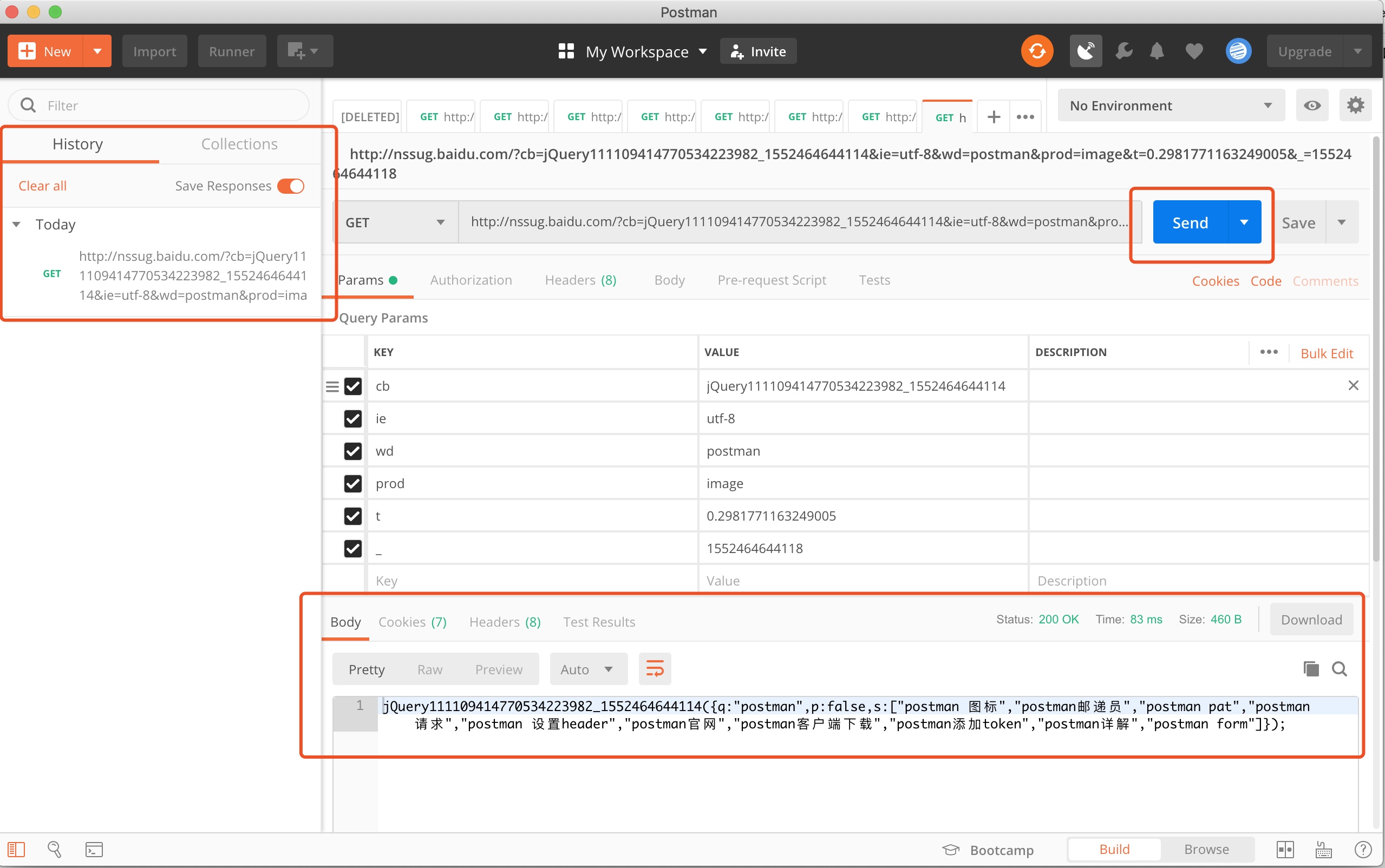Download the response
1385x868 pixels.
(1311, 620)
